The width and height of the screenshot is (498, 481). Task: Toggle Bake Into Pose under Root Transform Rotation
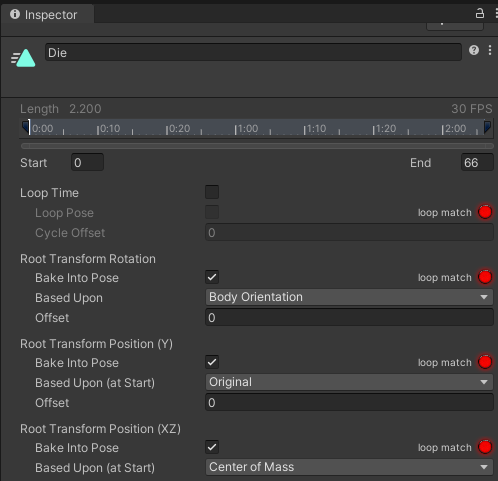coord(212,277)
